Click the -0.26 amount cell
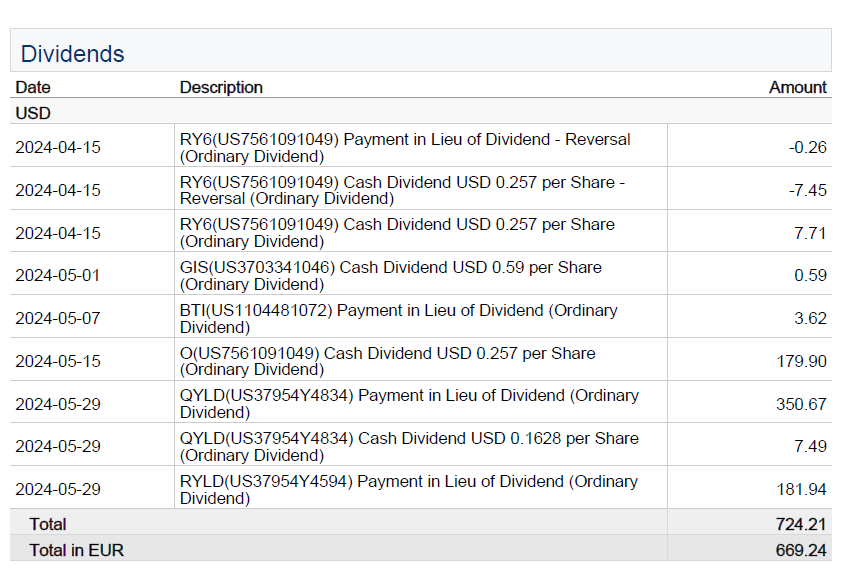The height and width of the screenshot is (583, 864). coord(807,147)
